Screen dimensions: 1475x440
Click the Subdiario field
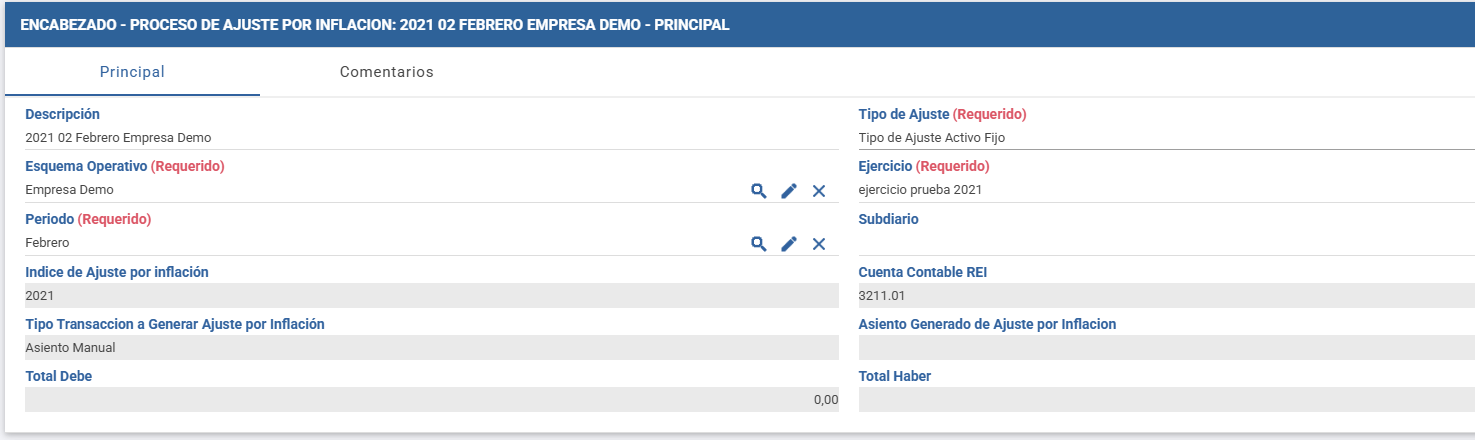(x=1165, y=242)
